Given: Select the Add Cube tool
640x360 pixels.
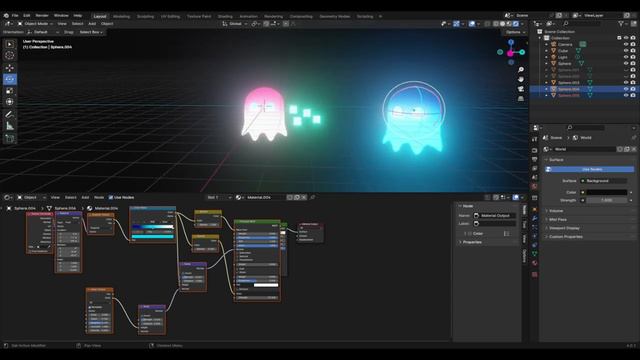Looking at the screenshot, I should coord(10,139).
